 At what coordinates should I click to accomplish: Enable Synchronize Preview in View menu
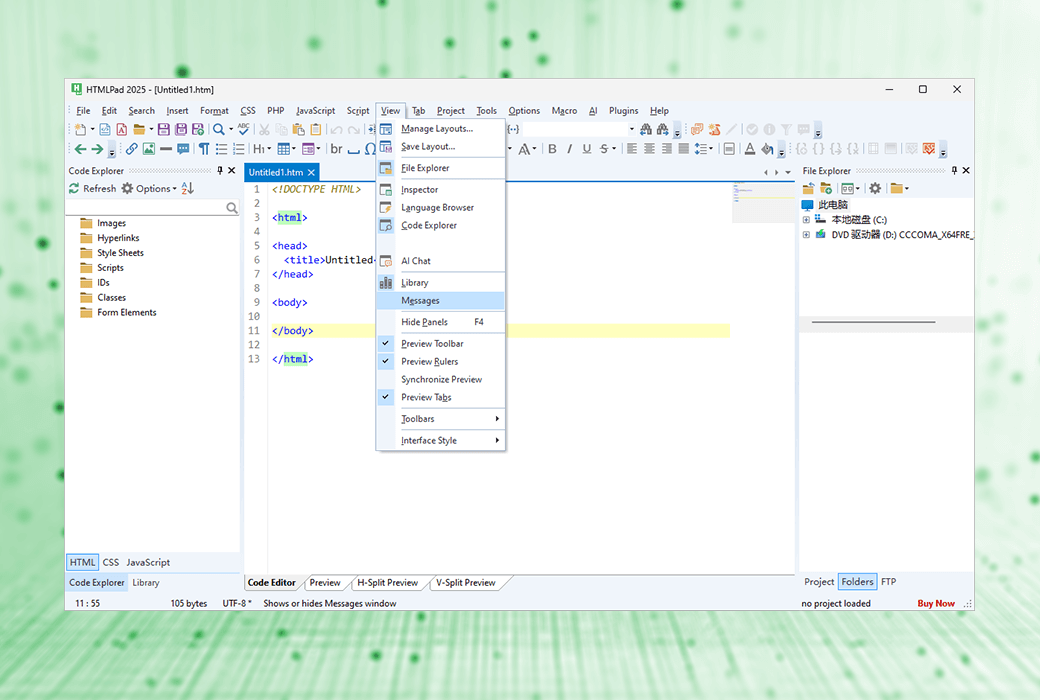coord(440,380)
